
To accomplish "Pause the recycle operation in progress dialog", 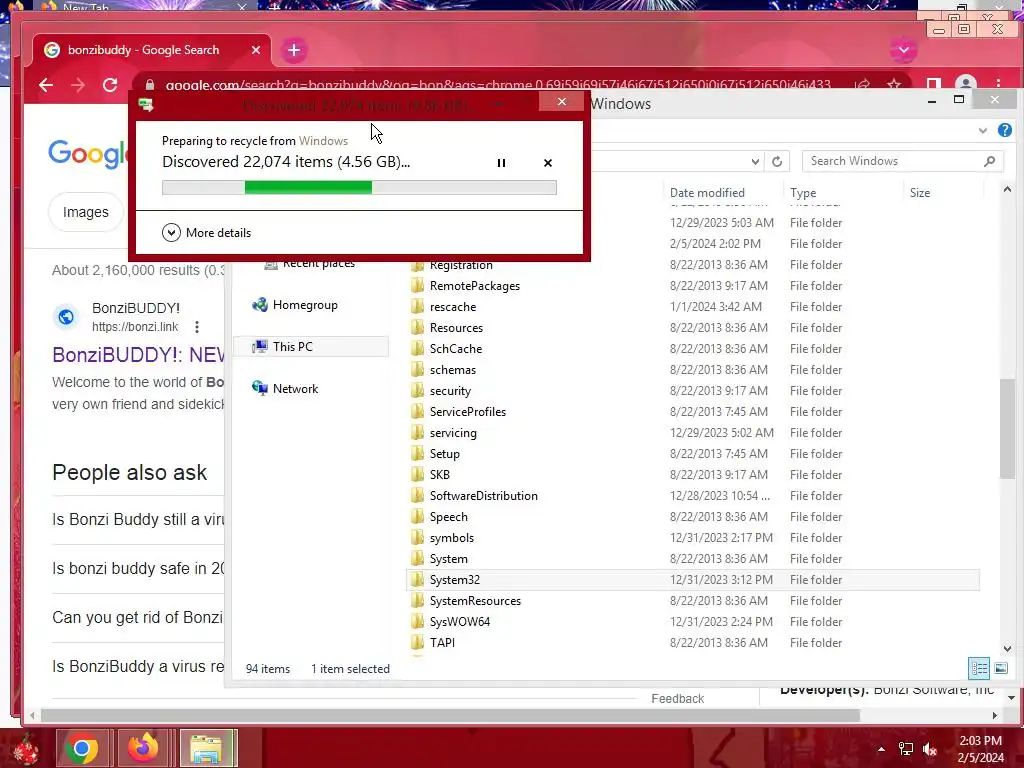I will tap(502, 163).
